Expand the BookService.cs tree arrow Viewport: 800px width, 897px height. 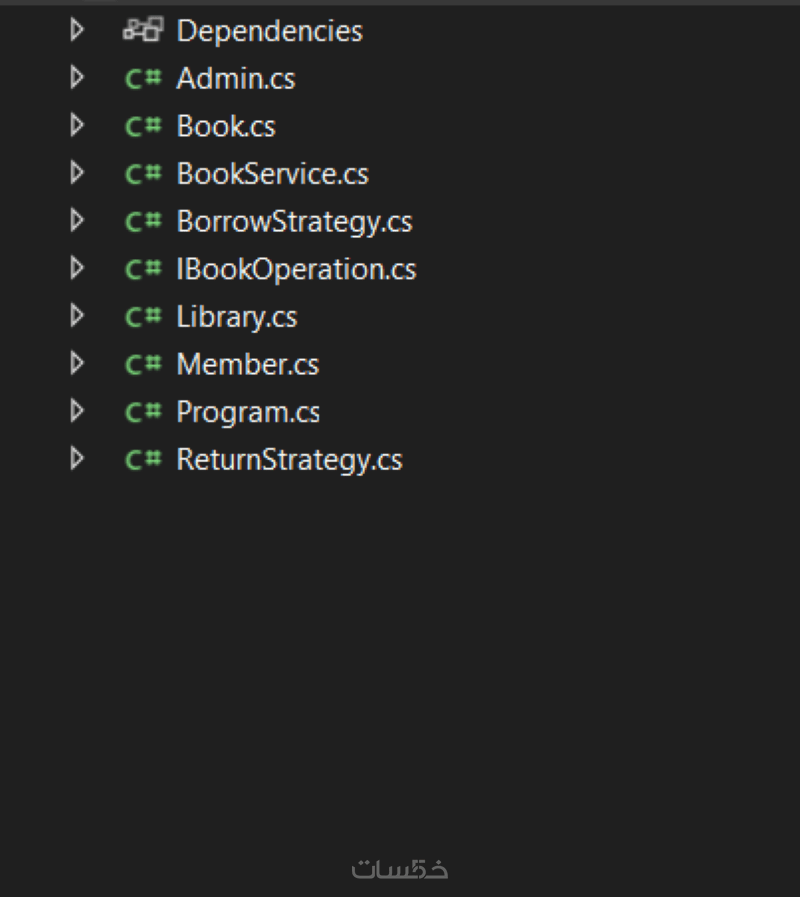[x=77, y=174]
